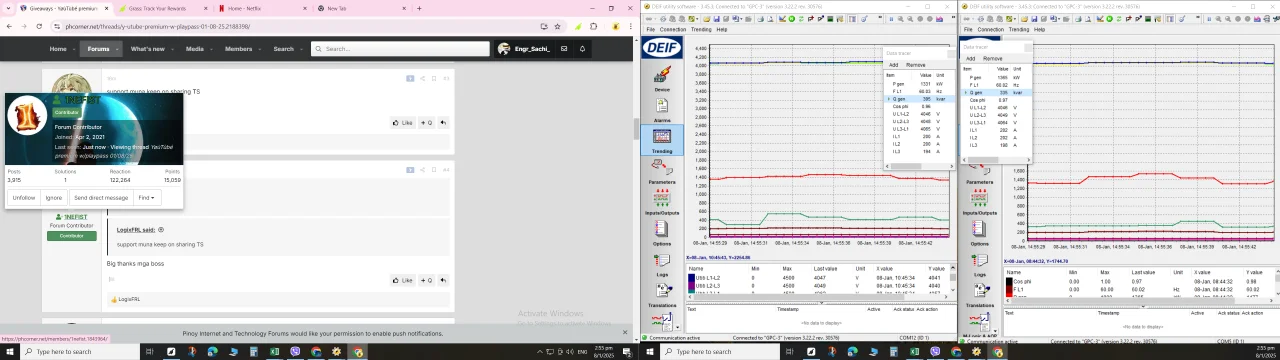The width and height of the screenshot is (1280, 360).
Task: Open Inputs/Outputs in right DEIF window sidebar
Action: pyautogui.click(x=978, y=202)
